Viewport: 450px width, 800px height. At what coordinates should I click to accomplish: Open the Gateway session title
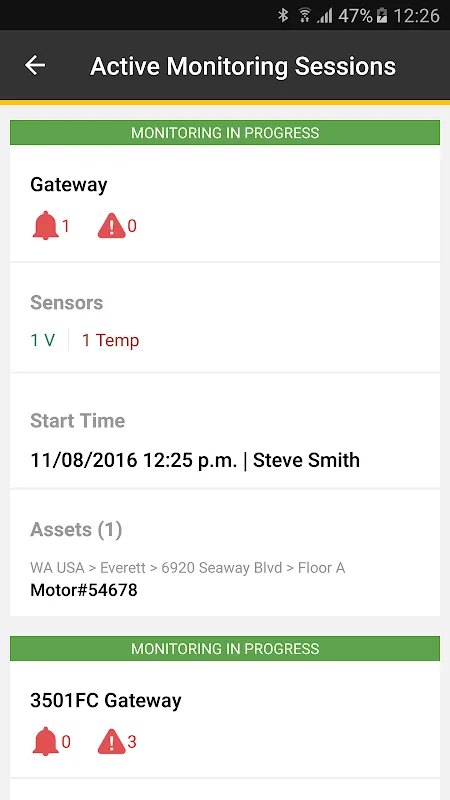[x=69, y=185]
